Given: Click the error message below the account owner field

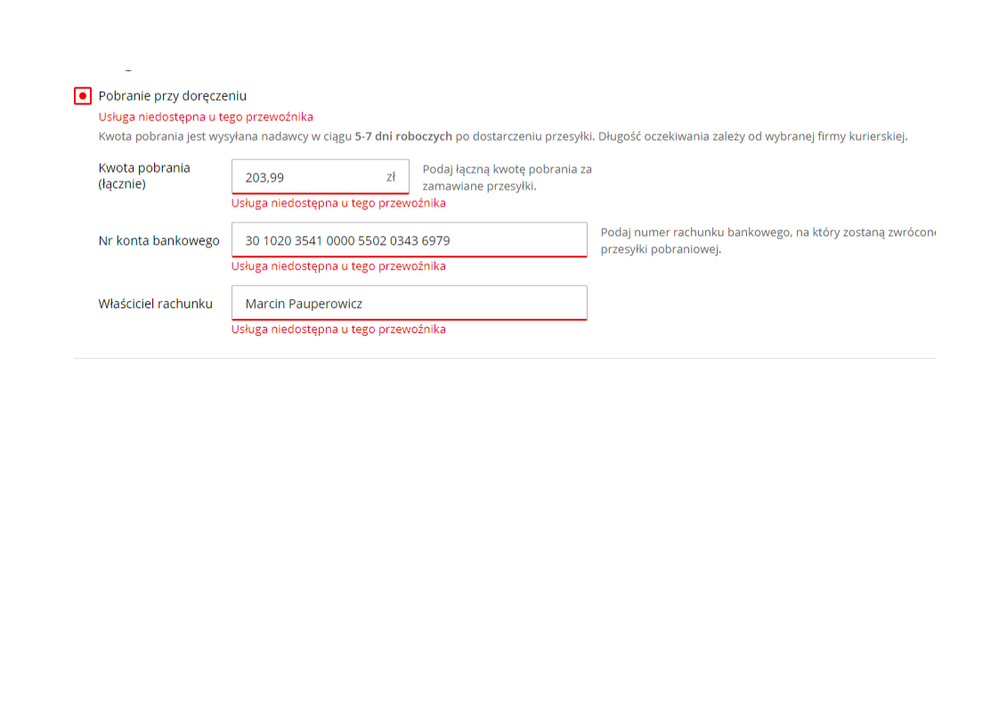Looking at the screenshot, I should pyautogui.click(x=338, y=329).
